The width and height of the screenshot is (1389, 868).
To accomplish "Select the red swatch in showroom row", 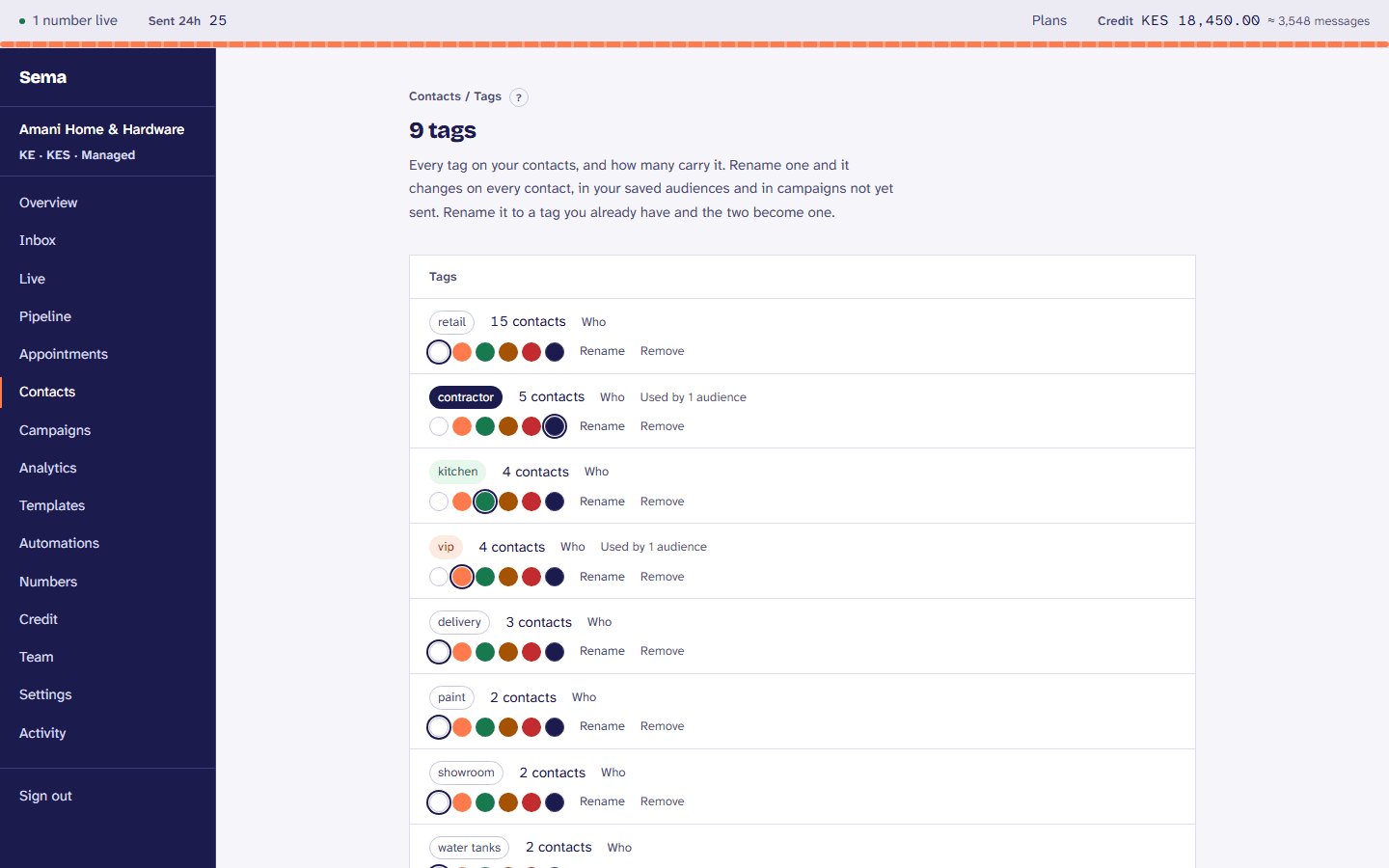I will pos(531,802).
